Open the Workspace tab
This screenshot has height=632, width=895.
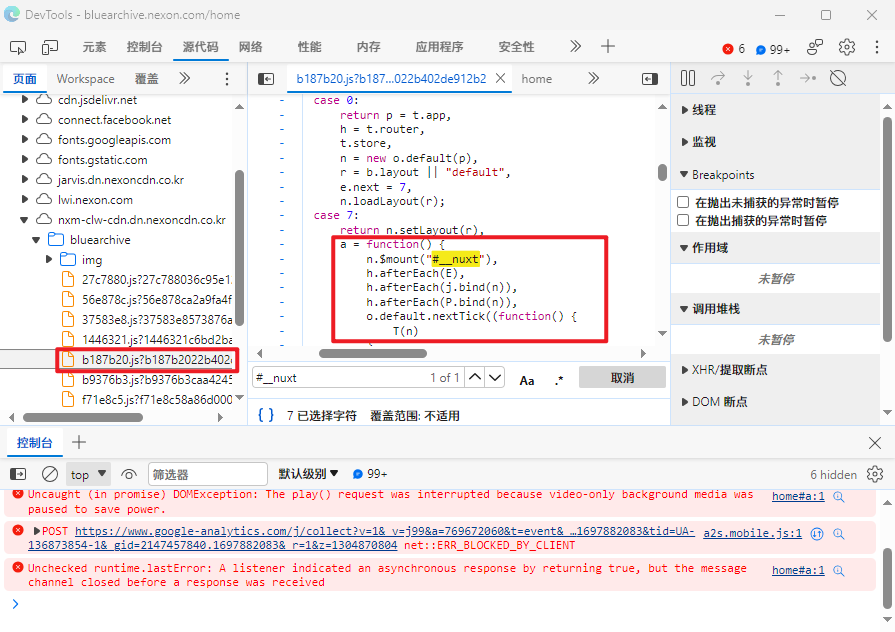click(x=85, y=79)
